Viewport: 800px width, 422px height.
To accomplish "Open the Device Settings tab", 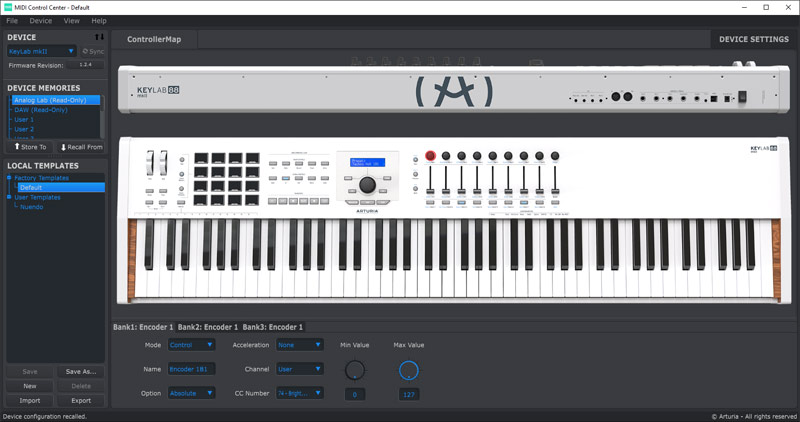I will tap(754, 39).
